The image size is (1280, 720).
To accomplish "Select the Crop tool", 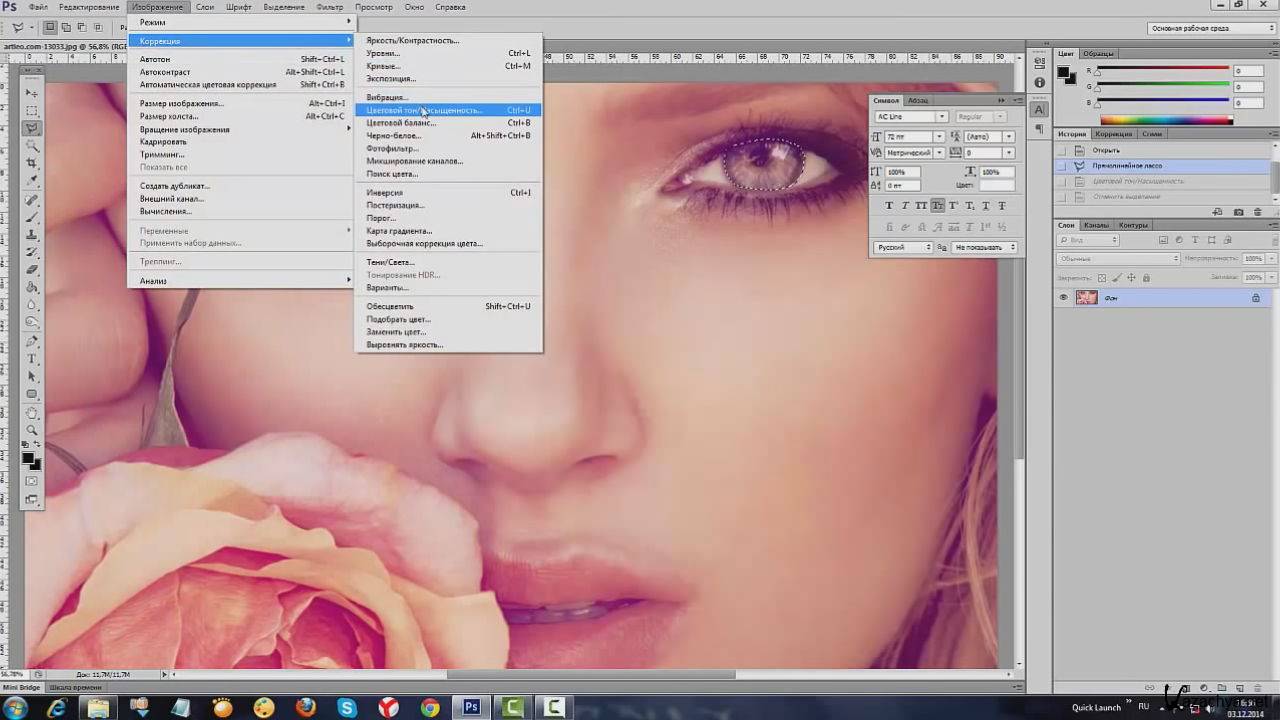I will [x=32, y=163].
